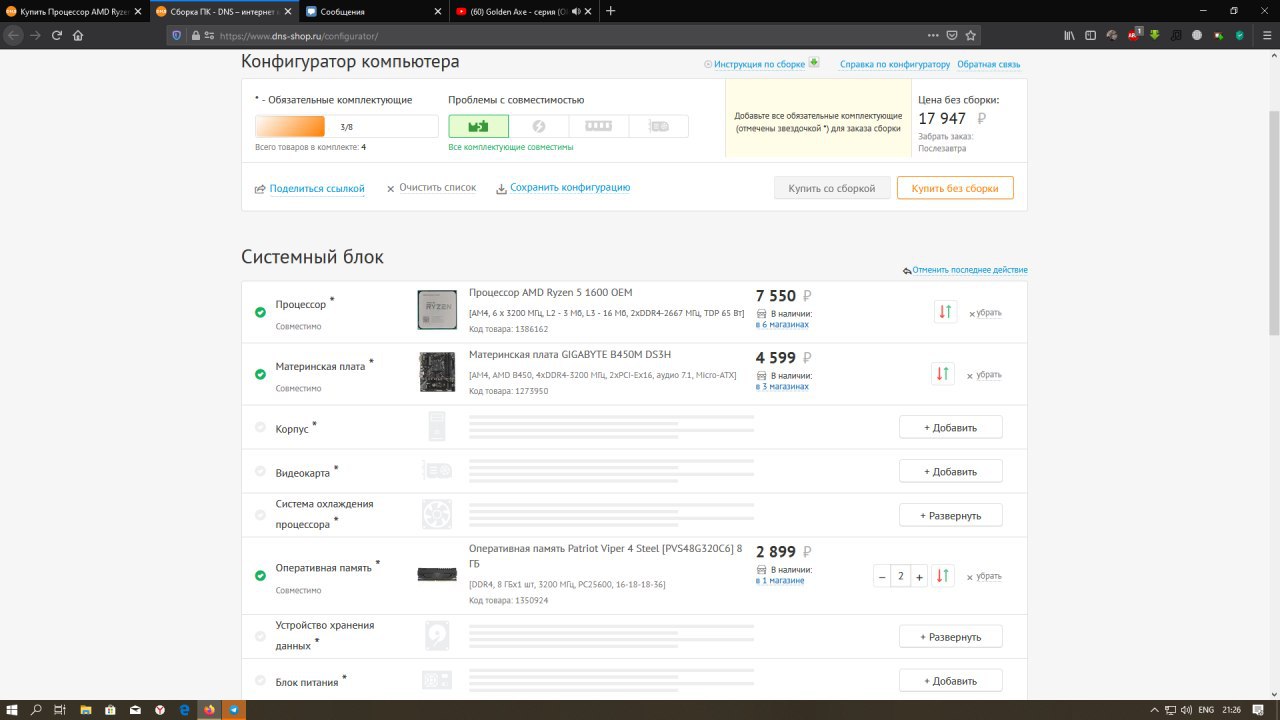Open the red ad blocker extension
The width and height of the screenshot is (1280, 720).
pos(1134,35)
